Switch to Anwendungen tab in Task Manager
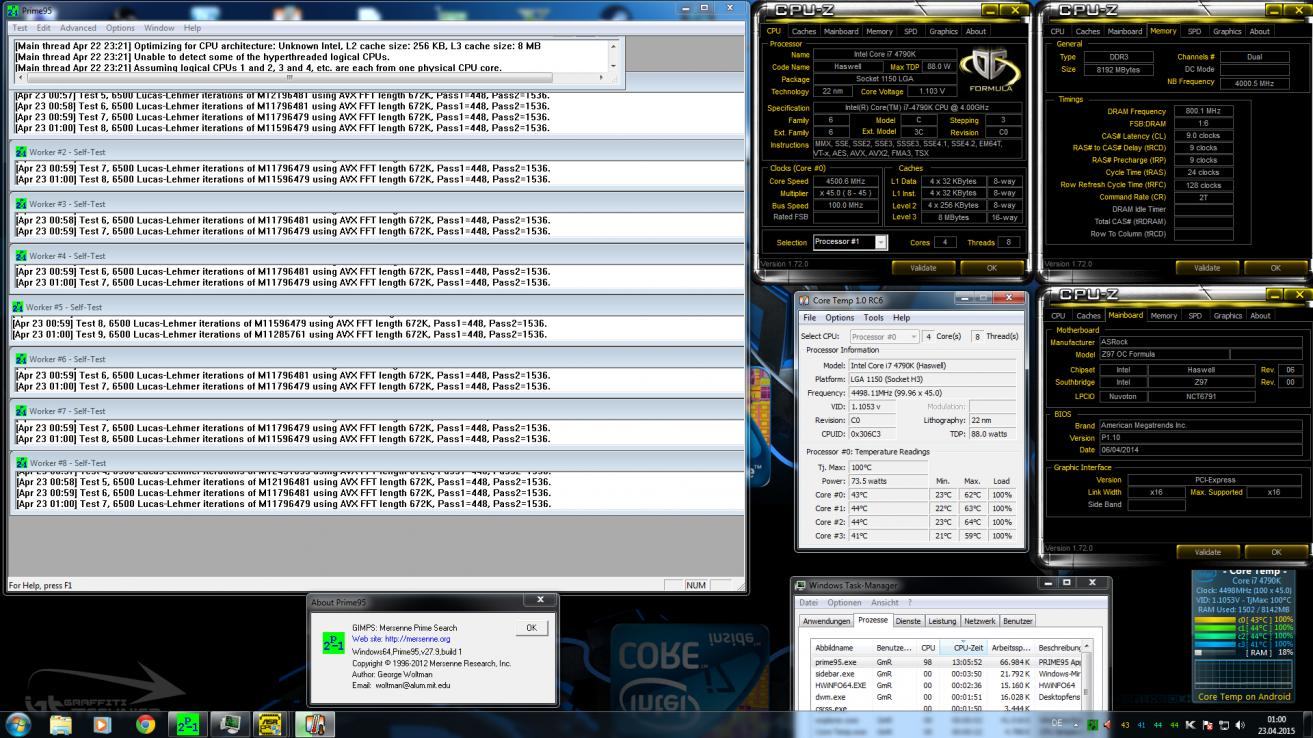The image size is (1313, 738). coord(827,621)
